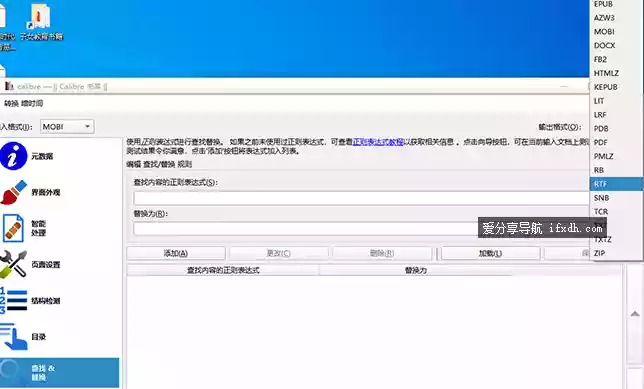Click the 加载(L) load button

[490, 253]
